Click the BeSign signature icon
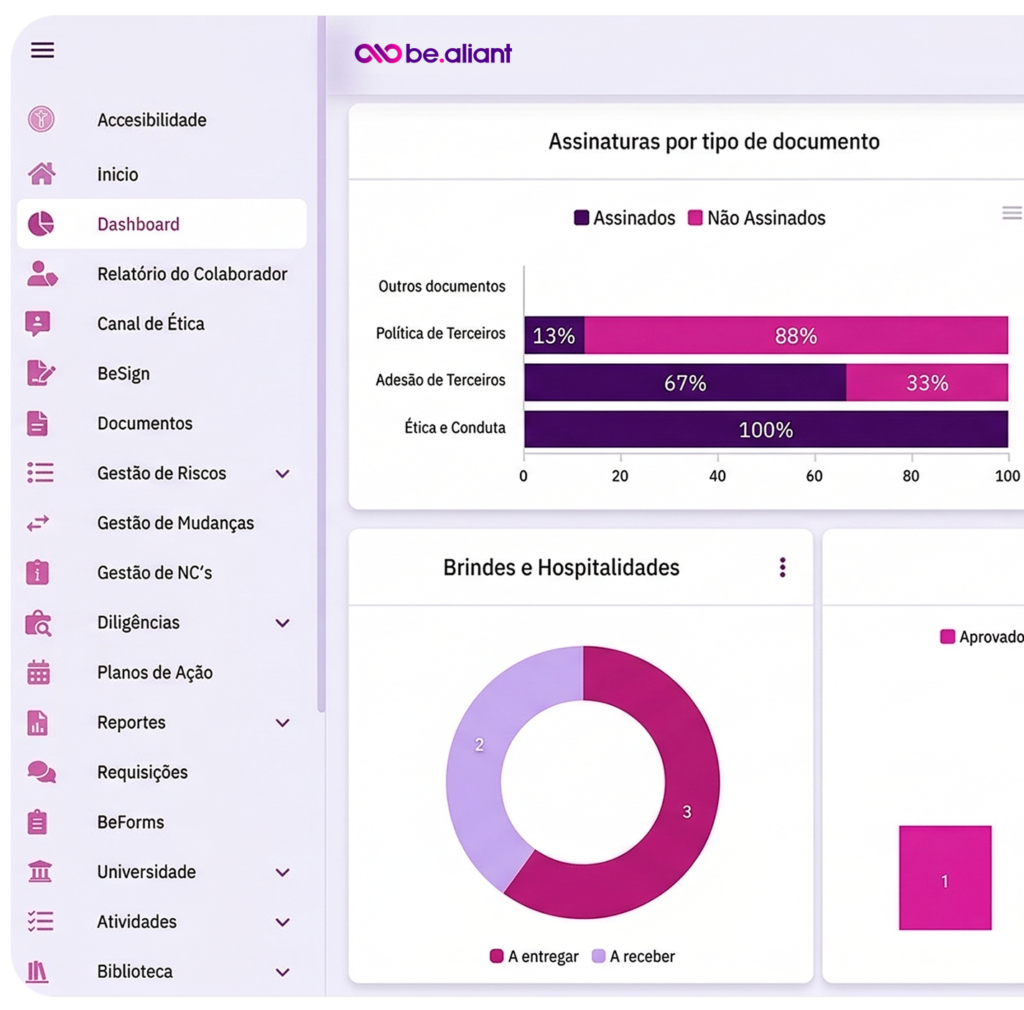1024x1010 pixels. pos(40,373)
